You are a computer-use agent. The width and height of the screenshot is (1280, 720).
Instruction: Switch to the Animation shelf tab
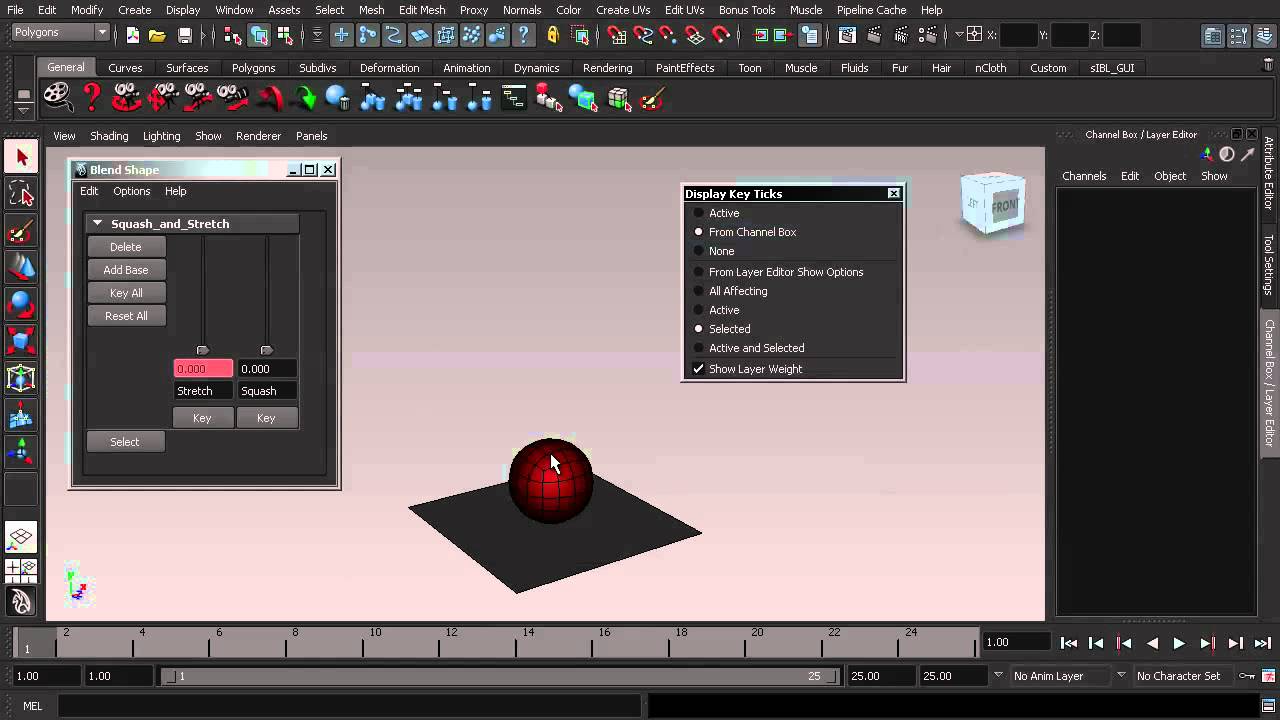pos(467,68)
